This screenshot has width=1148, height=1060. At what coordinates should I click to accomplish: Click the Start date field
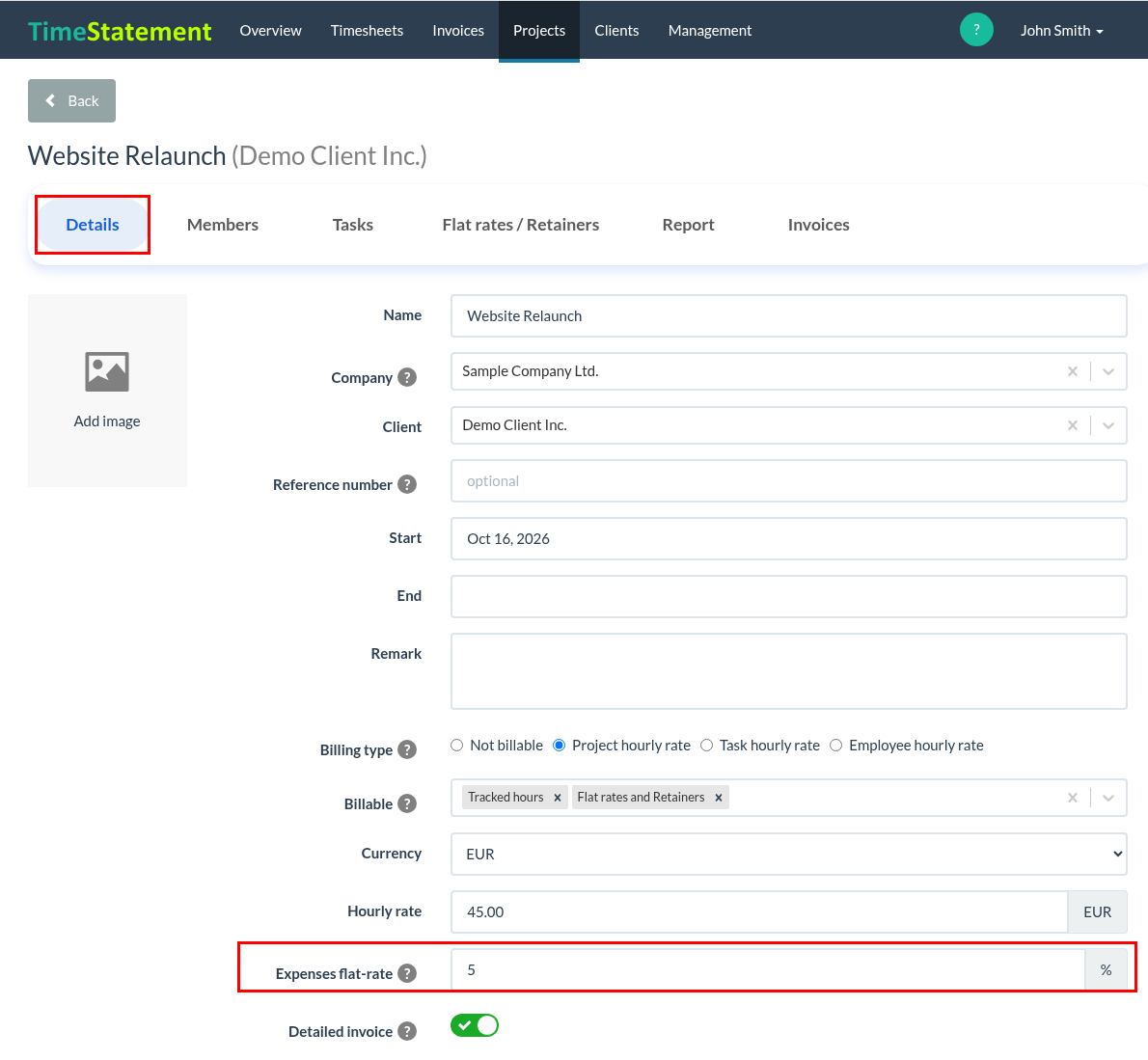point(788,539)
